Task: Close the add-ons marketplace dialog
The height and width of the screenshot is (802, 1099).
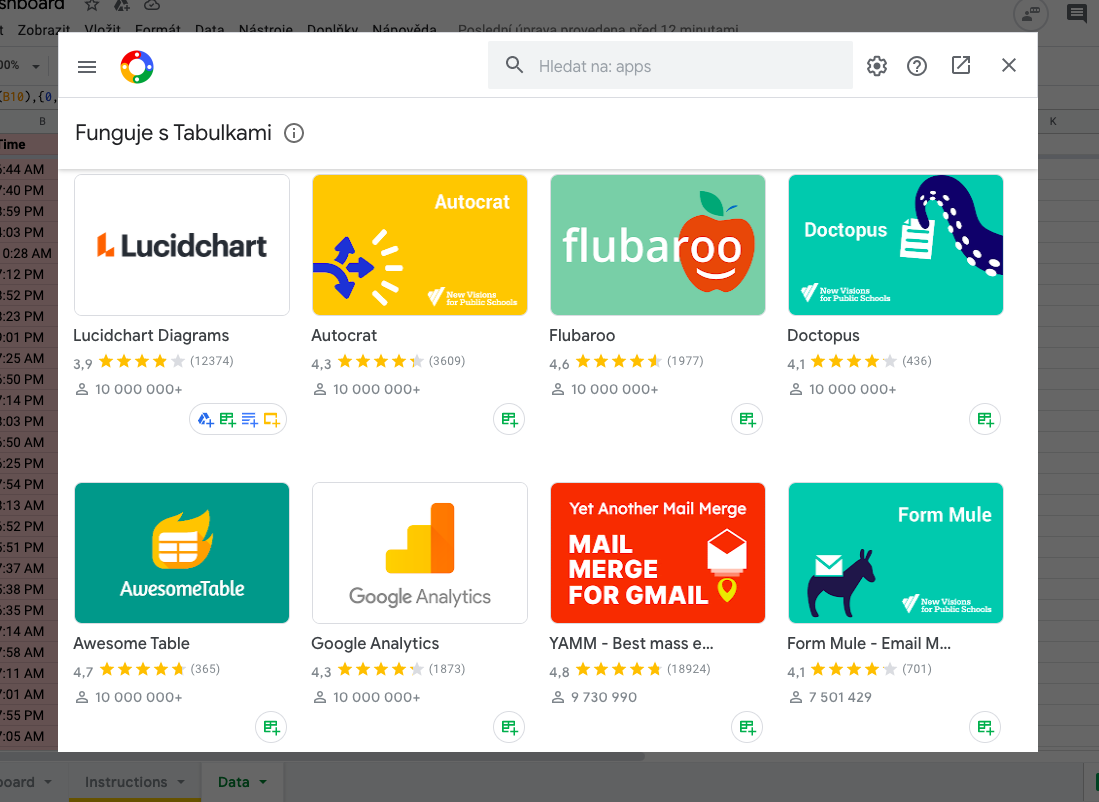Action: pos(1009,65)
